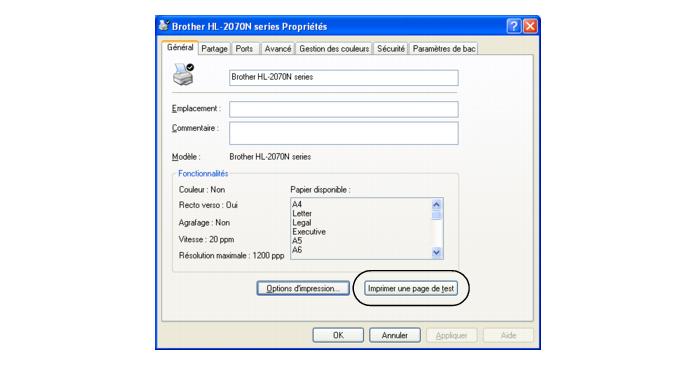The height and width of the screenshot is (365, 696).
Task: Click the Fonctionnalités group heading
Action: coord(203,174)
